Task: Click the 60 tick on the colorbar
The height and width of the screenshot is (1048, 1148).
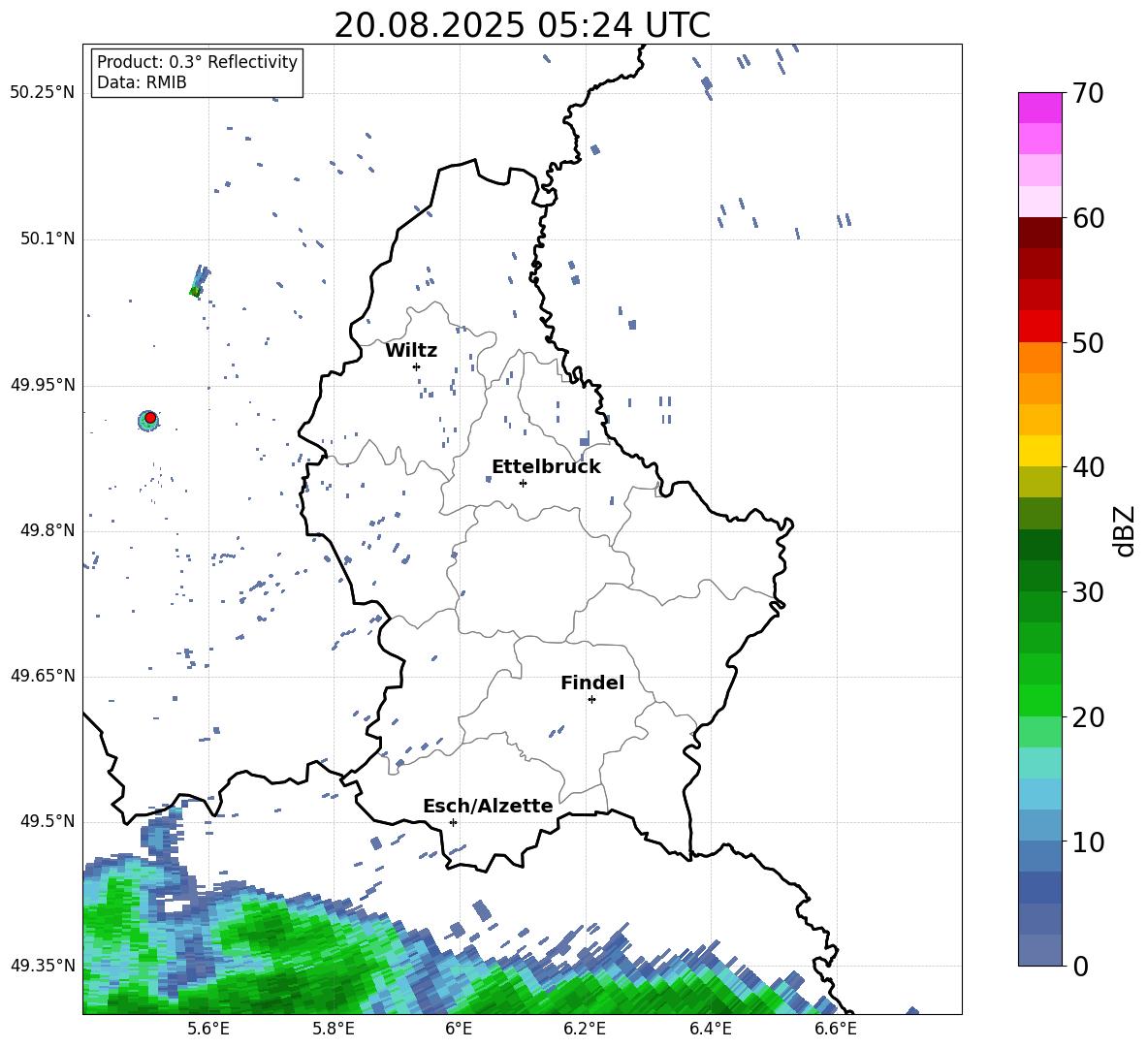Action: (x=1088, y=218)
